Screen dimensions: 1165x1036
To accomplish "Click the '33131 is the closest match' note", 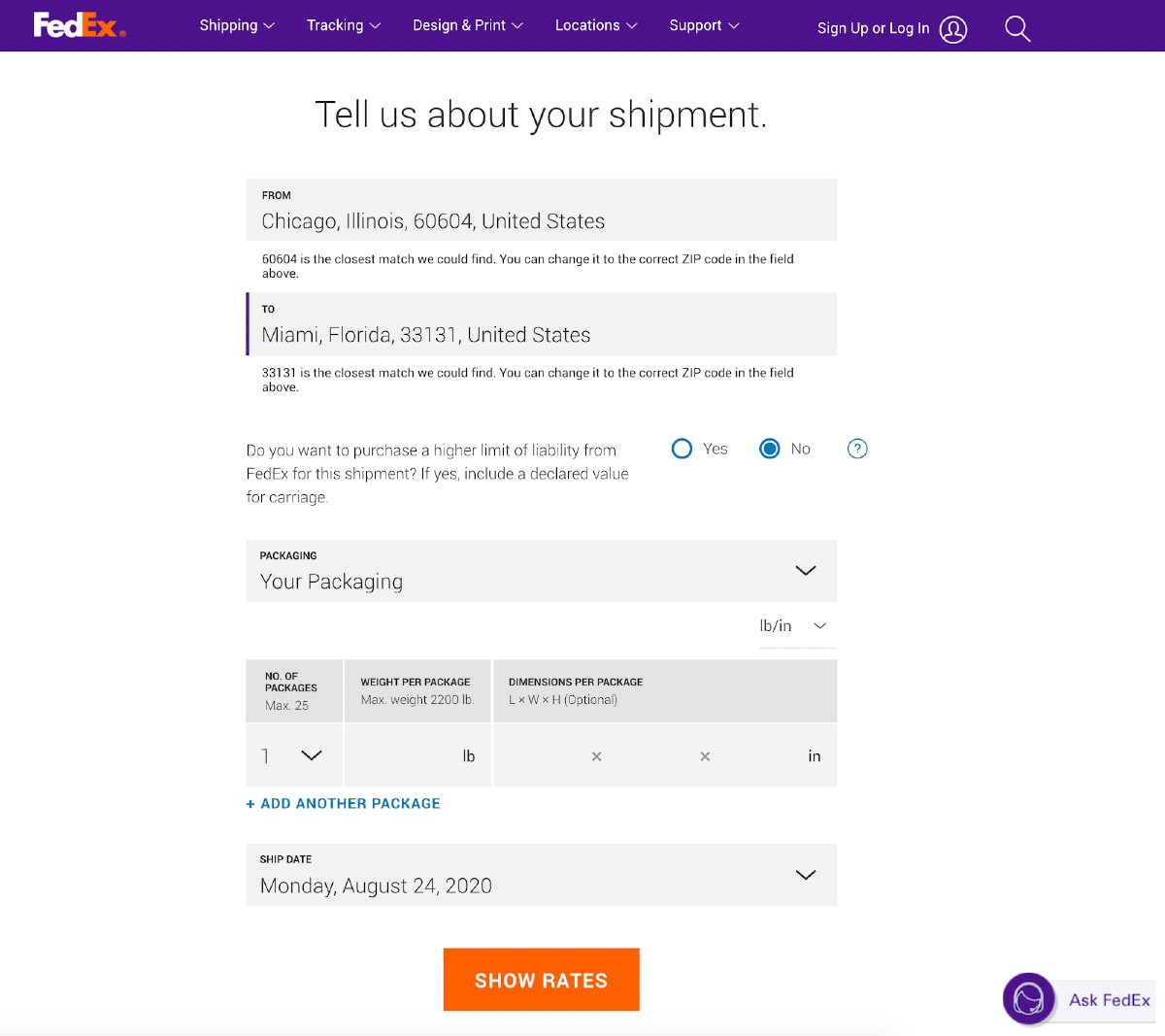I will [x=528, y=380].
